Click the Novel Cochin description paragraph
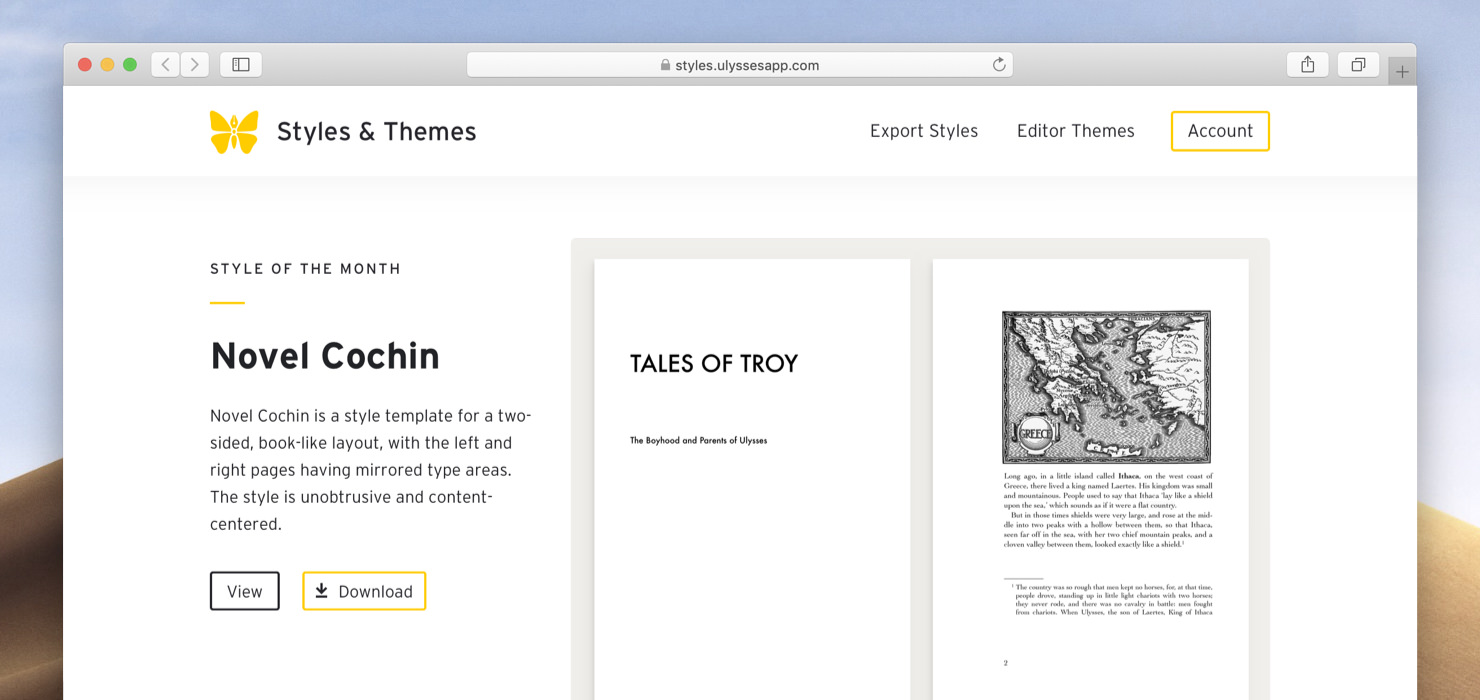This screenshot has height=700, width=1480. coord(371,470)
